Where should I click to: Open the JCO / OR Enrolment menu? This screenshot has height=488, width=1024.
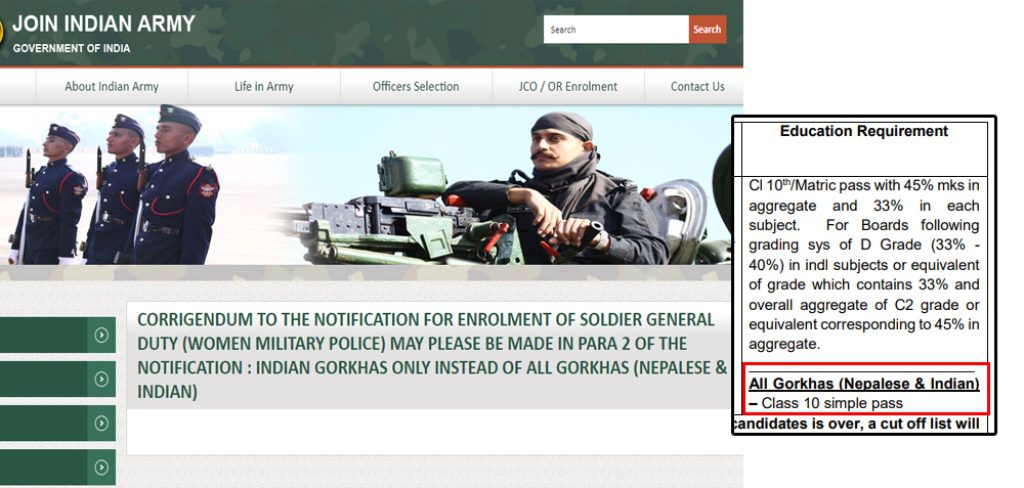click(x=568, y=86)
